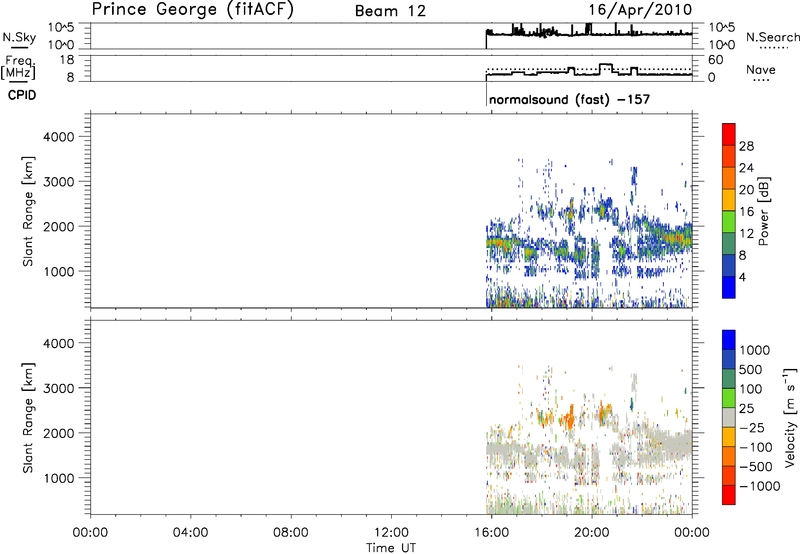800x554 pixels.
Task: Click the "Power [dB]" colorbar title
Action: pos(763,211)
